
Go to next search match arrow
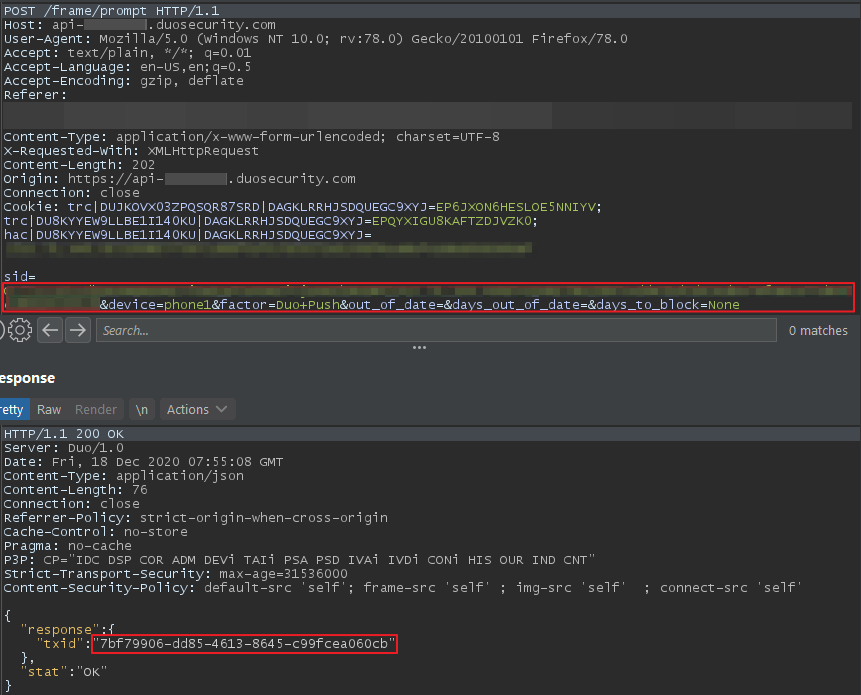coord(77,330)
